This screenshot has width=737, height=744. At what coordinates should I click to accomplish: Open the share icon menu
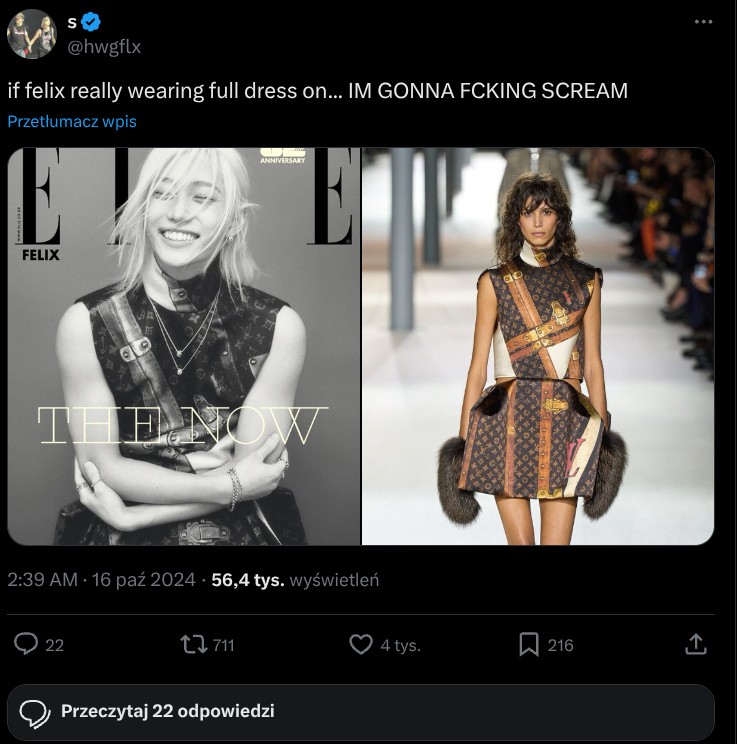pos(696,644)
